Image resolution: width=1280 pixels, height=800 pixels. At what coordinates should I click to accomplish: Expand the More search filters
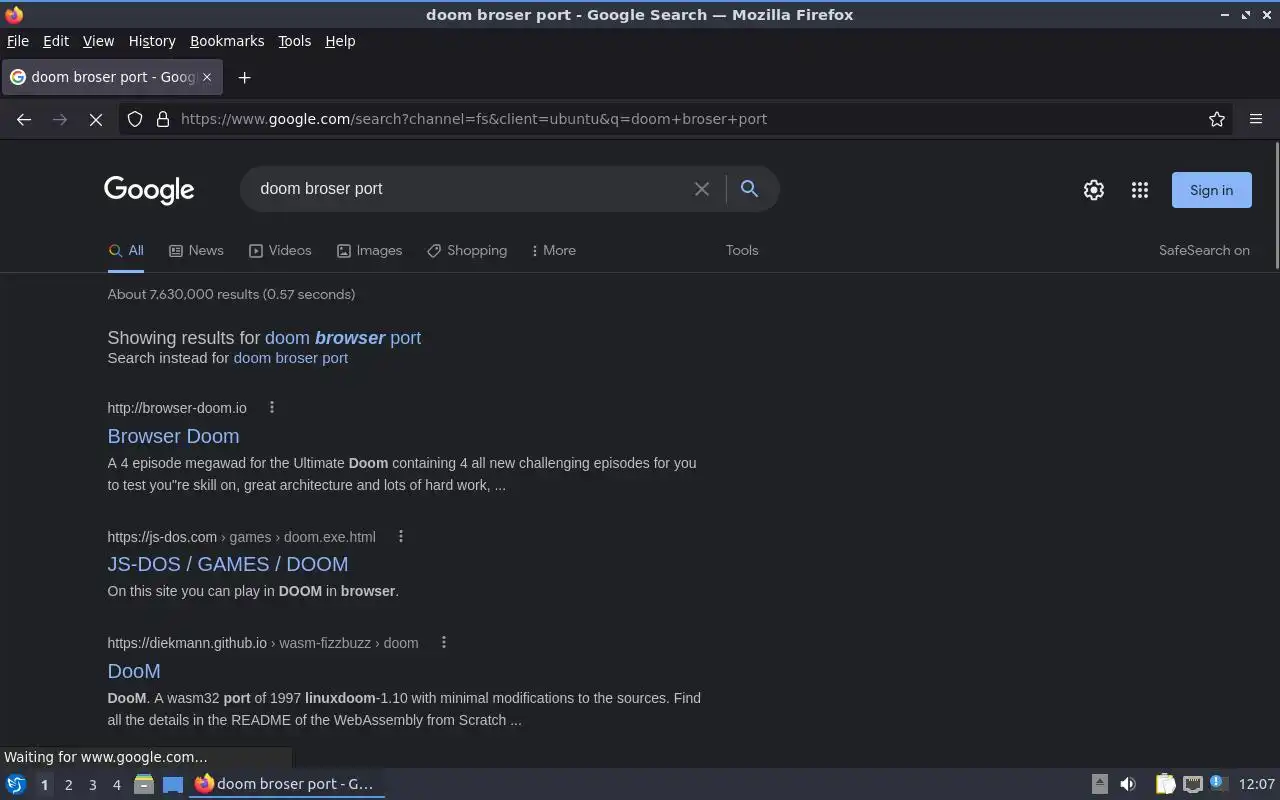coord(553,250)
